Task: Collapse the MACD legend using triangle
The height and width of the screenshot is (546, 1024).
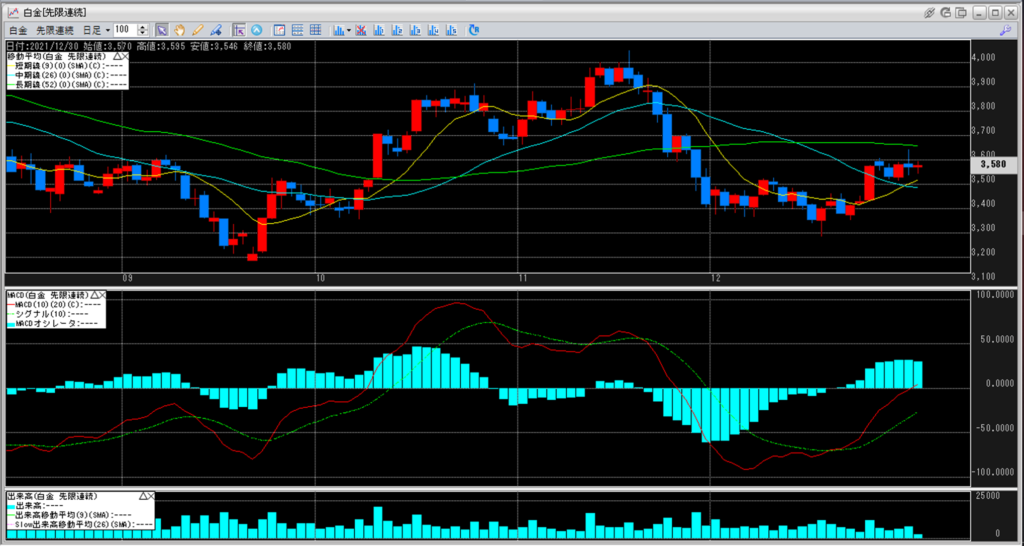Action: [95, 295]
